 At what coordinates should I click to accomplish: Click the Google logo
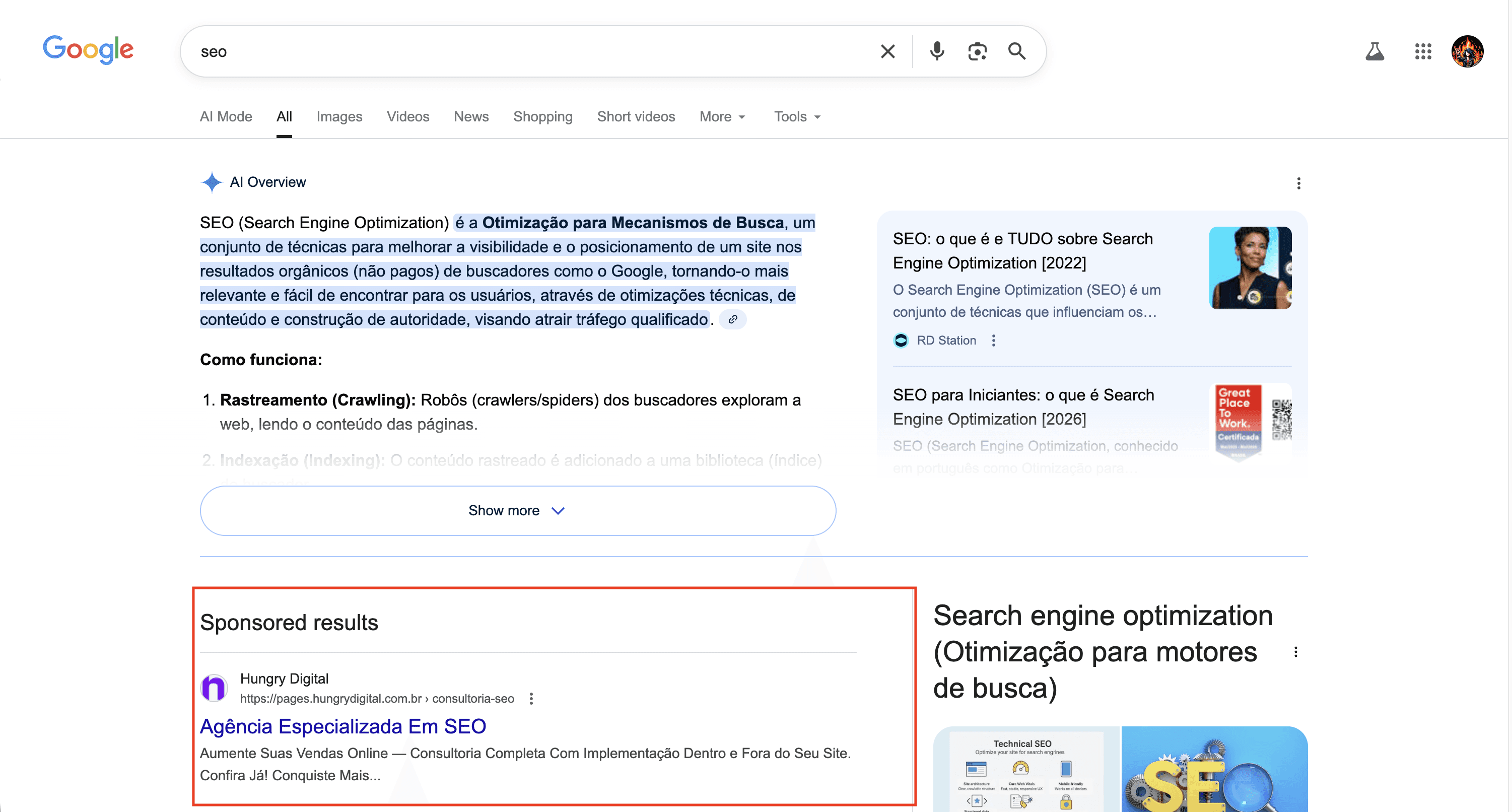click(x=88, y=50)
